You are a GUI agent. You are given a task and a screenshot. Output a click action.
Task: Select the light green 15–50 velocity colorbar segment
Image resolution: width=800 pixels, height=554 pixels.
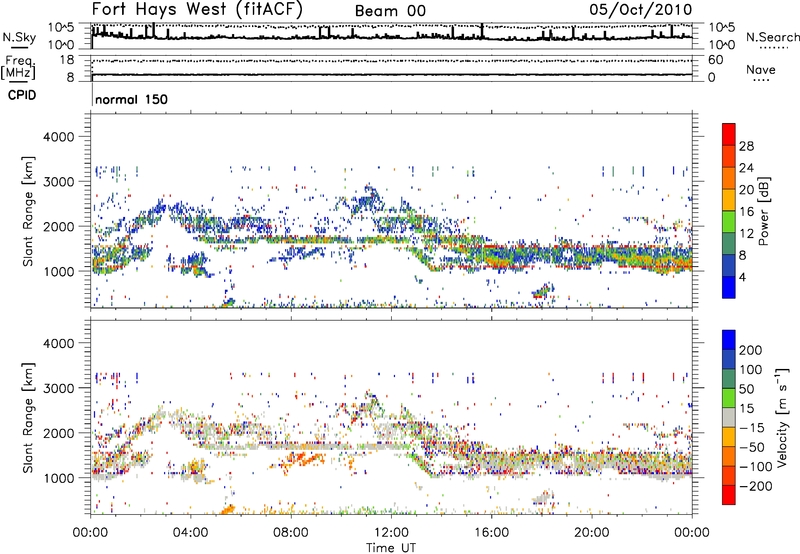click(729, 398)
